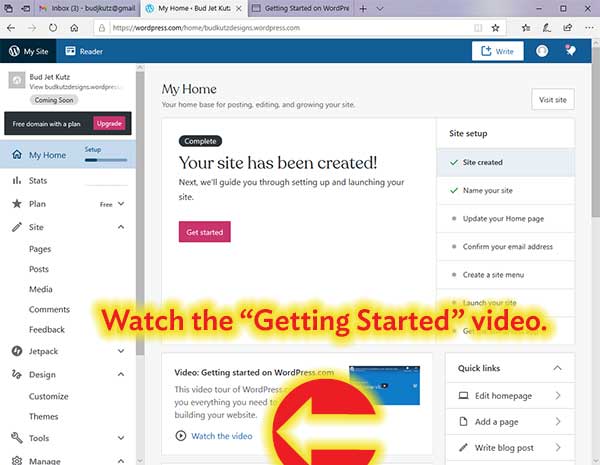Collapse the Design section chevron
The image size is (600, 465).
121,374
